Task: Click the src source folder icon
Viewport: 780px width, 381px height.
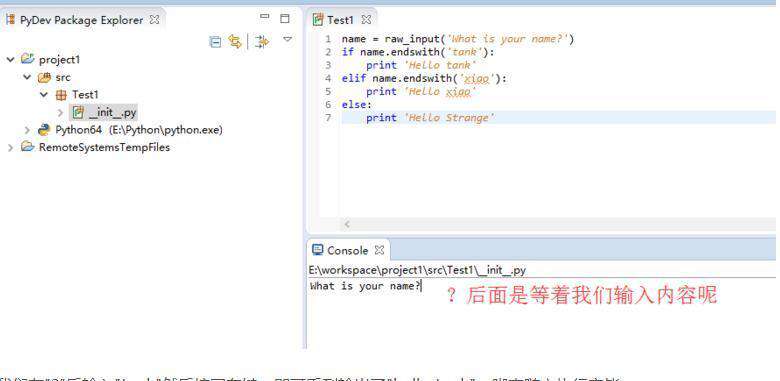Action: click(x=44, y=78)
